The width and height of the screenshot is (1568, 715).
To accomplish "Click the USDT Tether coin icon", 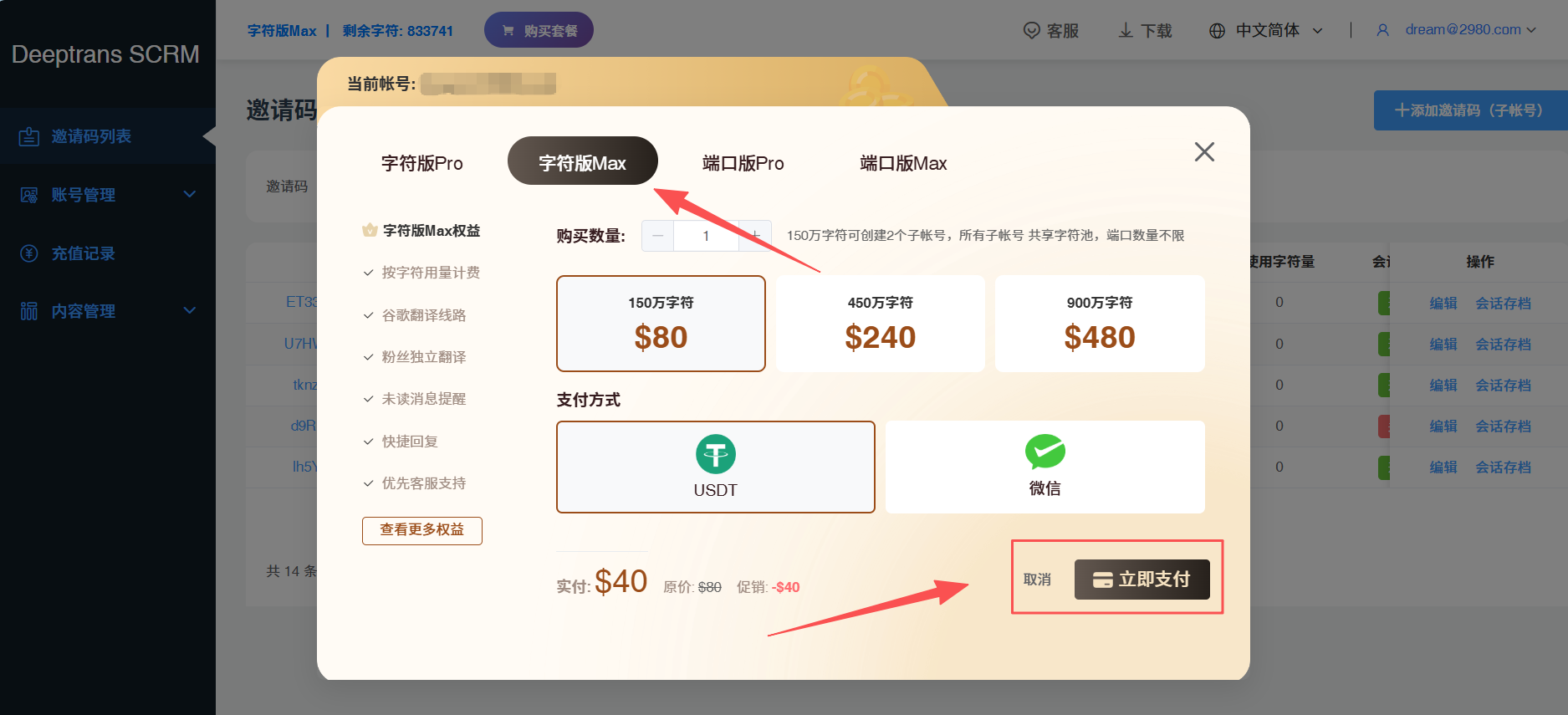I will [x=716, y=454].
